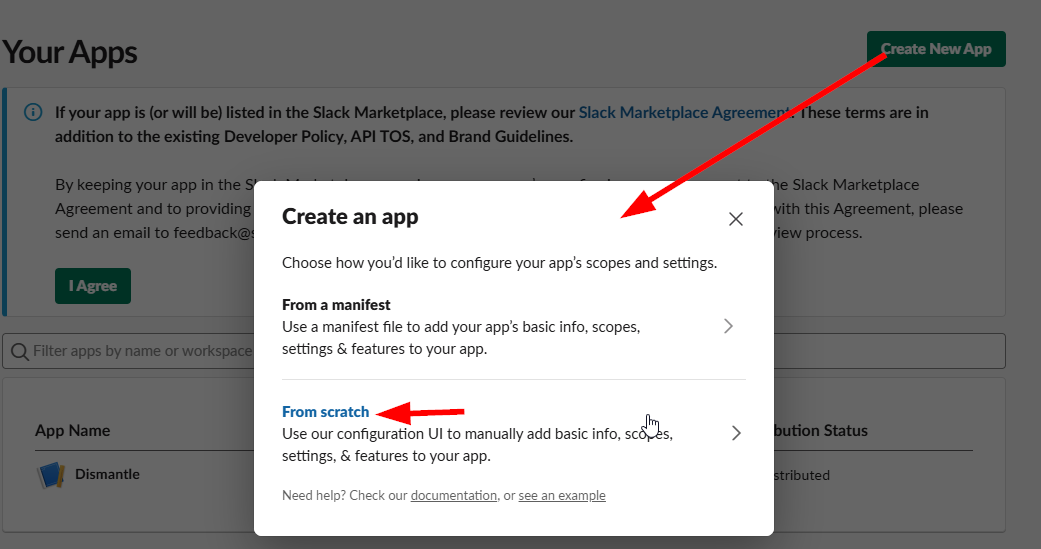
Task: Choose the From a manifest option
Action: coord(336,305)
